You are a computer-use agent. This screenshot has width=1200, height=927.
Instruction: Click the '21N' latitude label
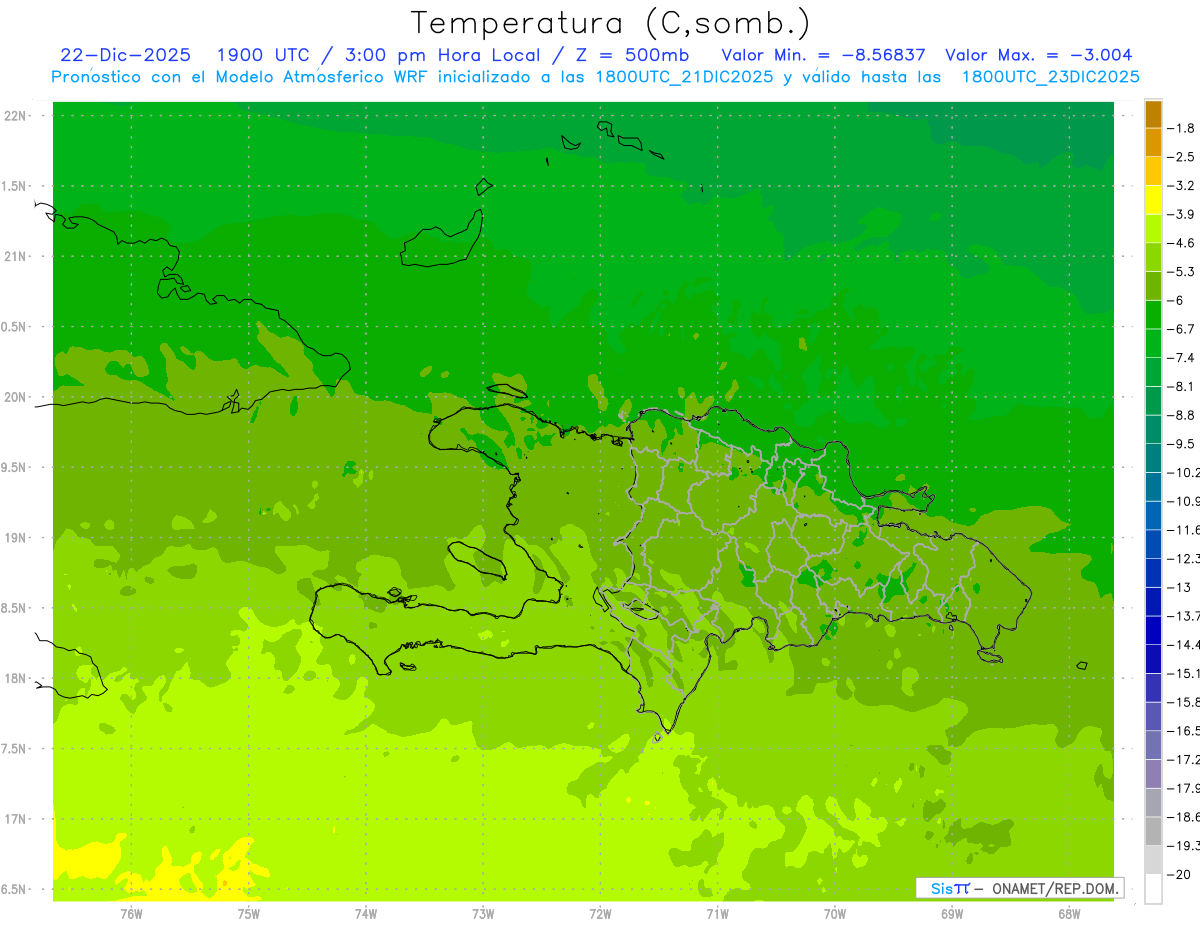click(x=15, y=257)
